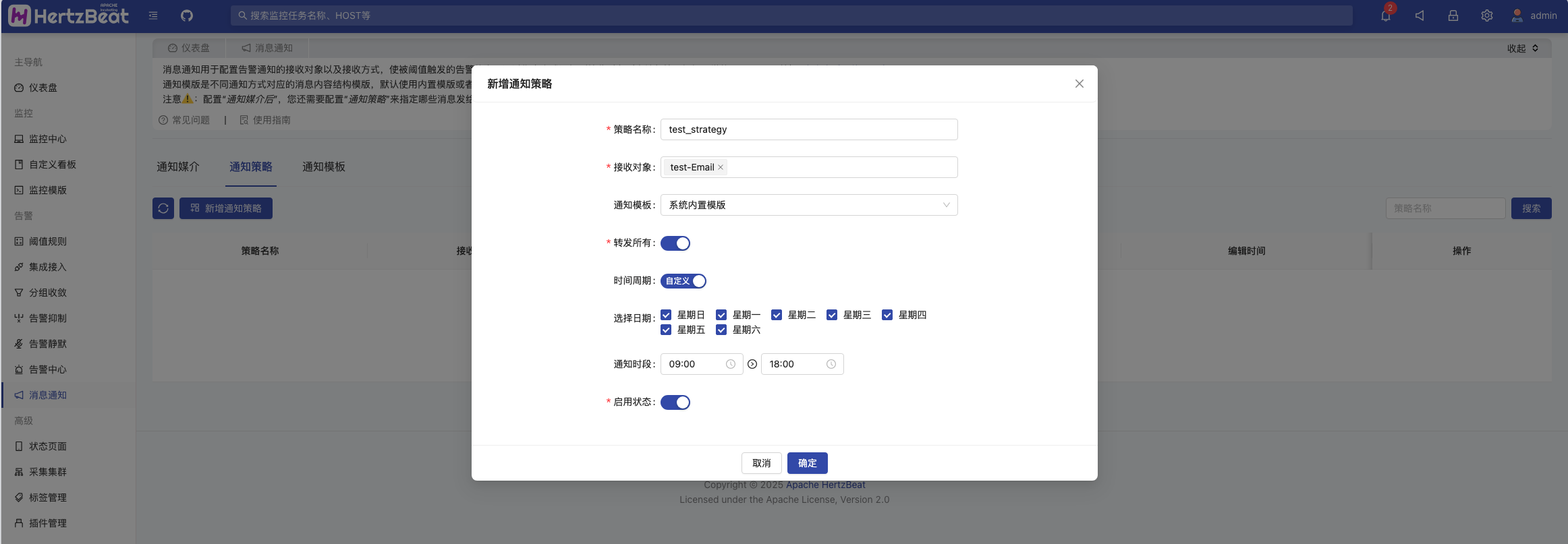Remove the test-Email tag via its x icon
The height and width of the screenshot is (544, 1568).
point(721,167)
